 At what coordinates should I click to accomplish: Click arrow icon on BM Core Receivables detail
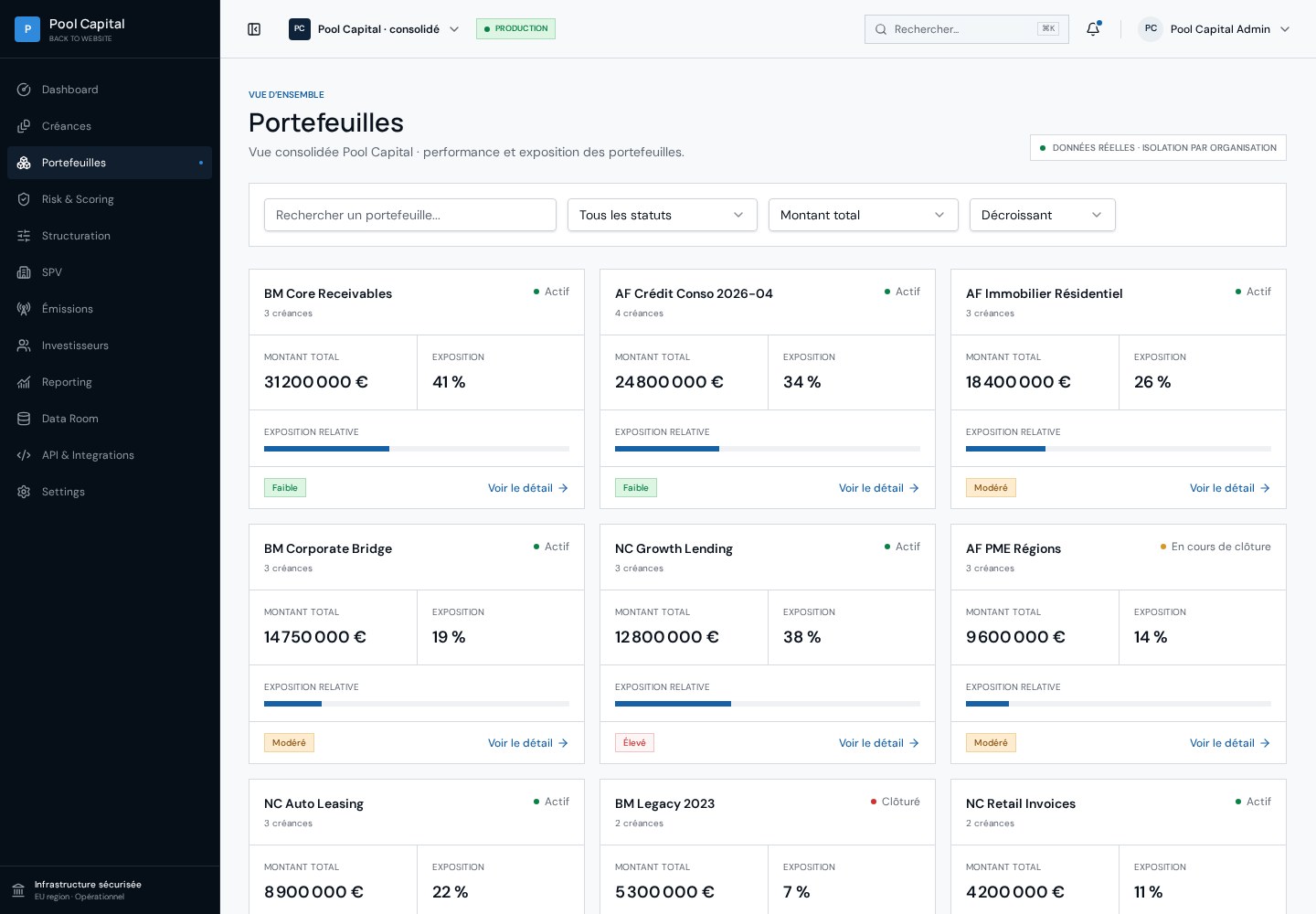(563, 488)
